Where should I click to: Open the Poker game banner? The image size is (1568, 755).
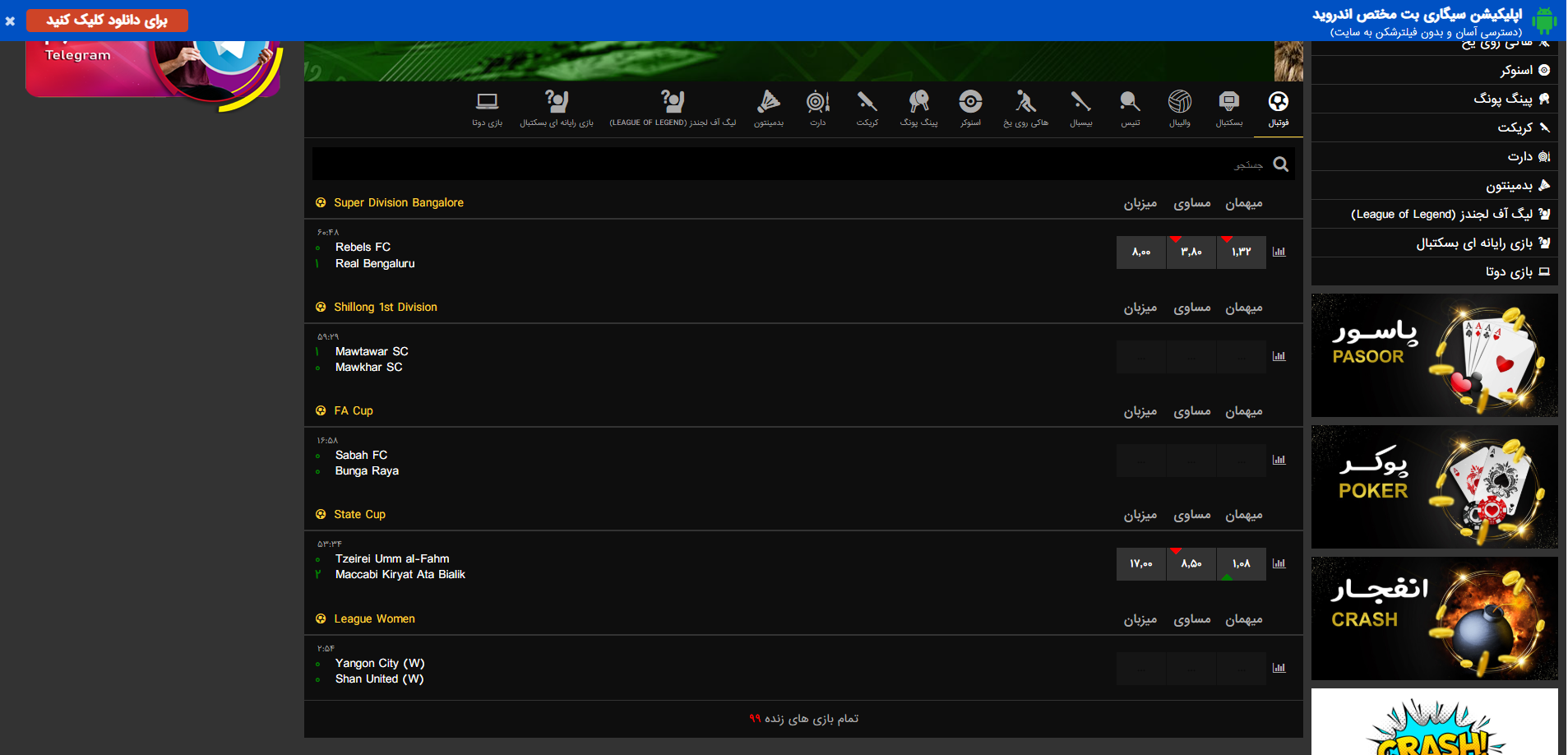1434,487
